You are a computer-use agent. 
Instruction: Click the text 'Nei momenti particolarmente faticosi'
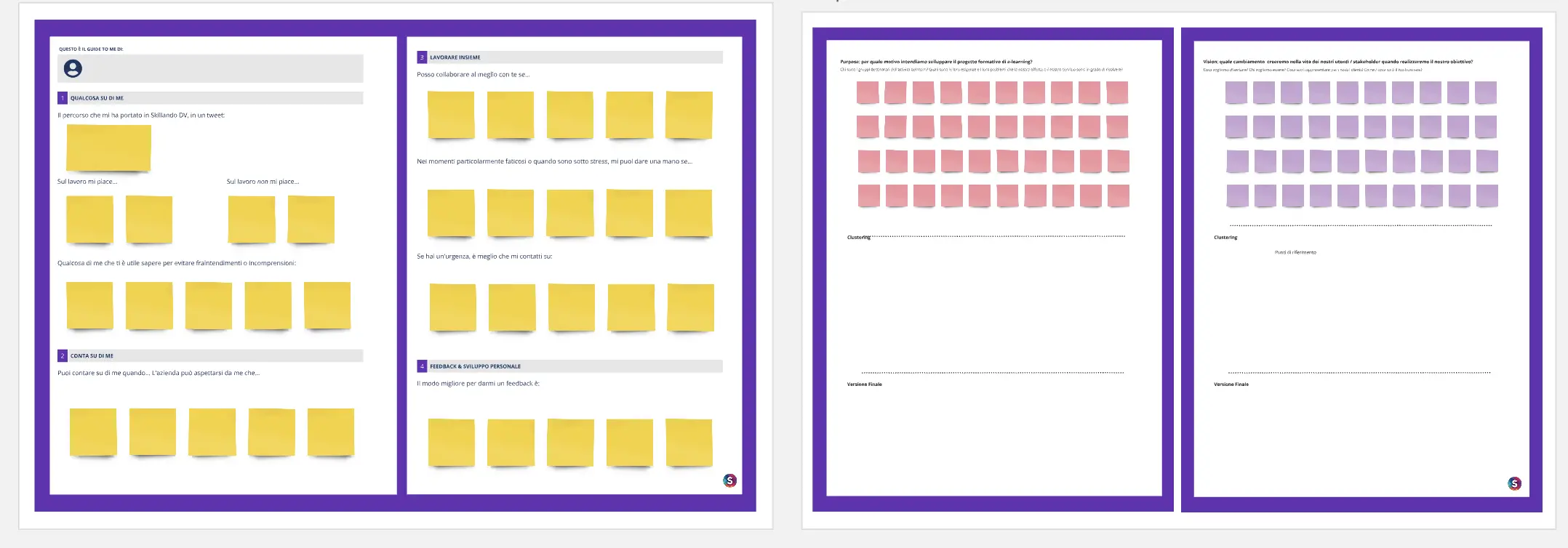tap(471, 162)
